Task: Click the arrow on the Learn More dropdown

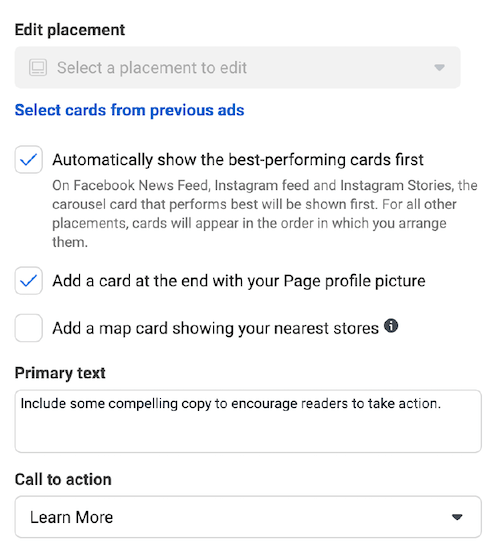Action: pyautogui.click(x=457, y=517)
